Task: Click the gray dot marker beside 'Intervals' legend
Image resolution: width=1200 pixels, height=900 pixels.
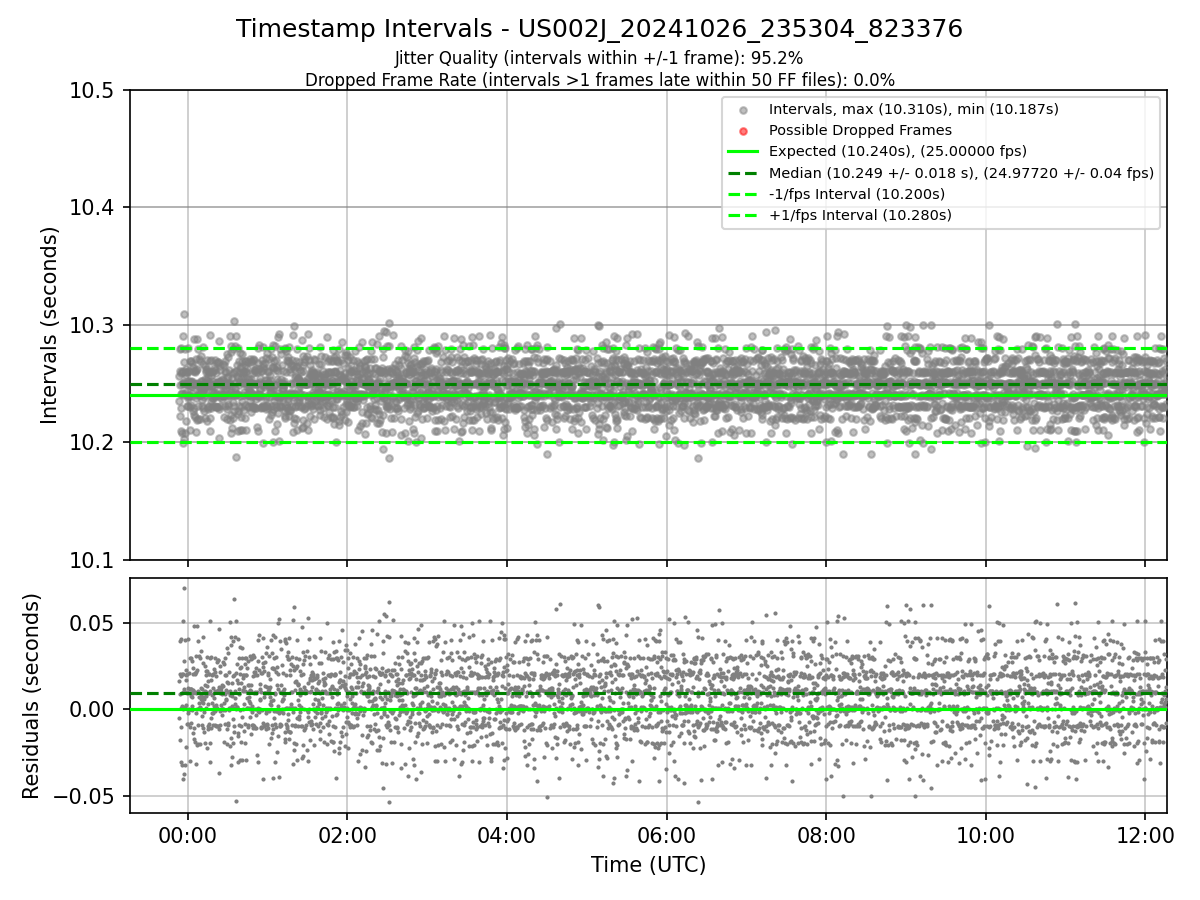Action: pyautogui.click(x=742, y=109)
